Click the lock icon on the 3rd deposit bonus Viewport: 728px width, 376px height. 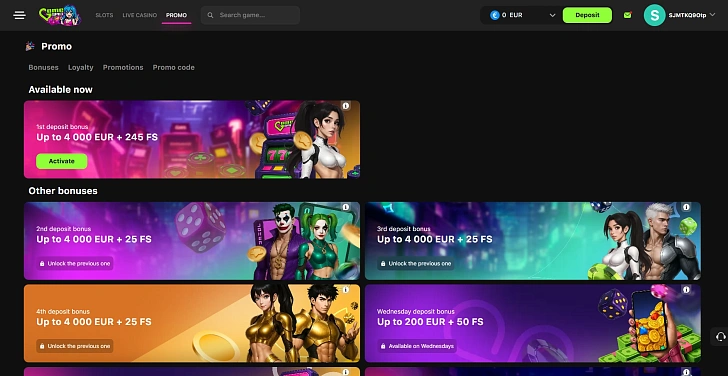click(x=383, y=264)
